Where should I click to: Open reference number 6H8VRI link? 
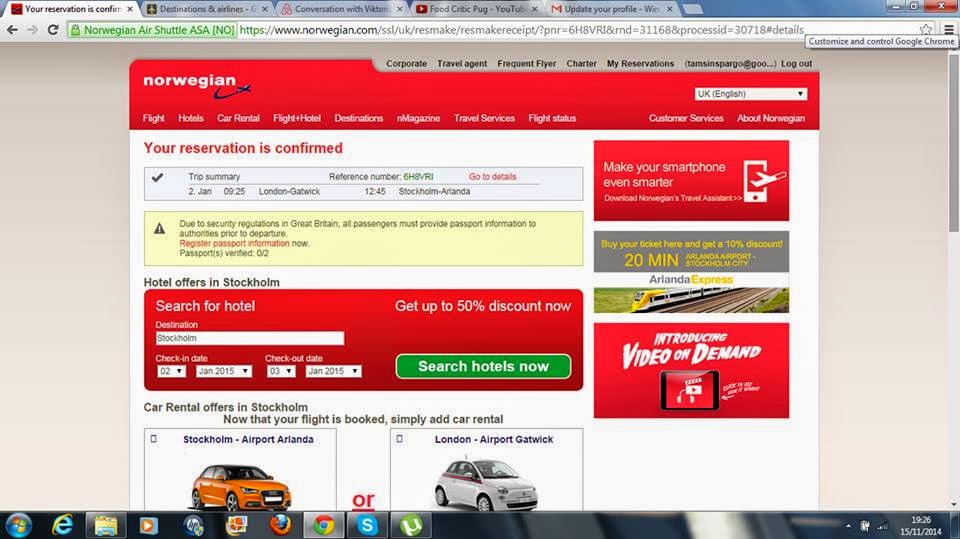point(418,176)
